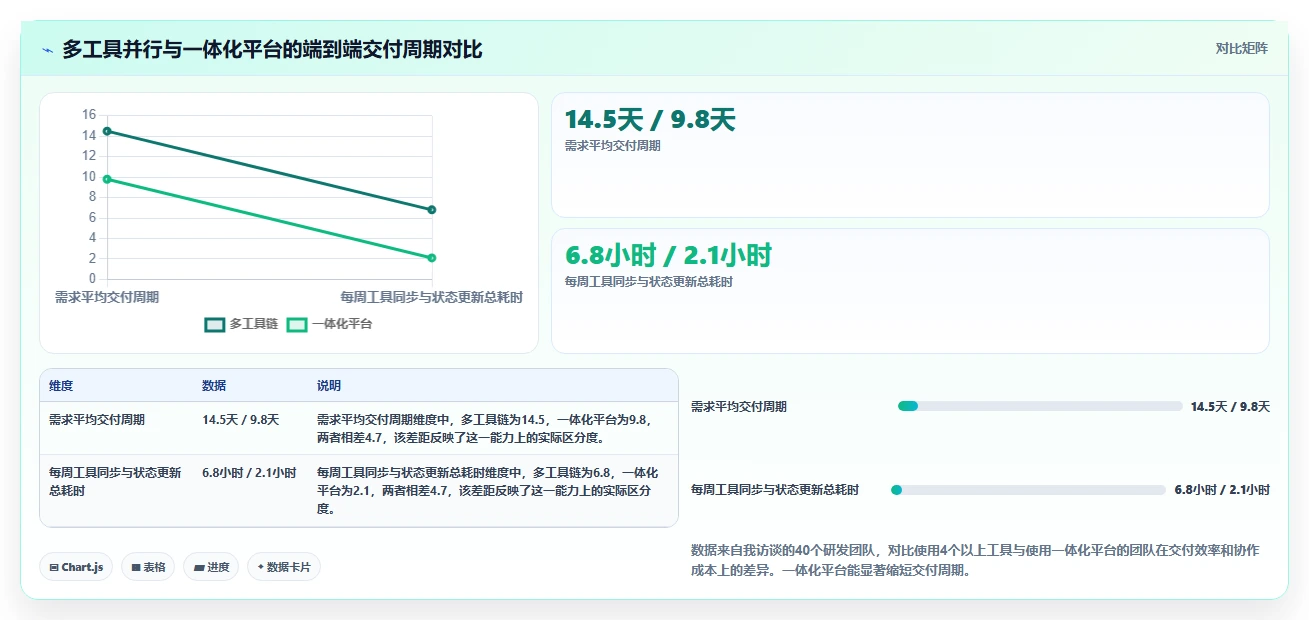Click the 需求平均交付周期 progress bar
This screenshot has height=620, width=1309.
[x=1040, y=406]
